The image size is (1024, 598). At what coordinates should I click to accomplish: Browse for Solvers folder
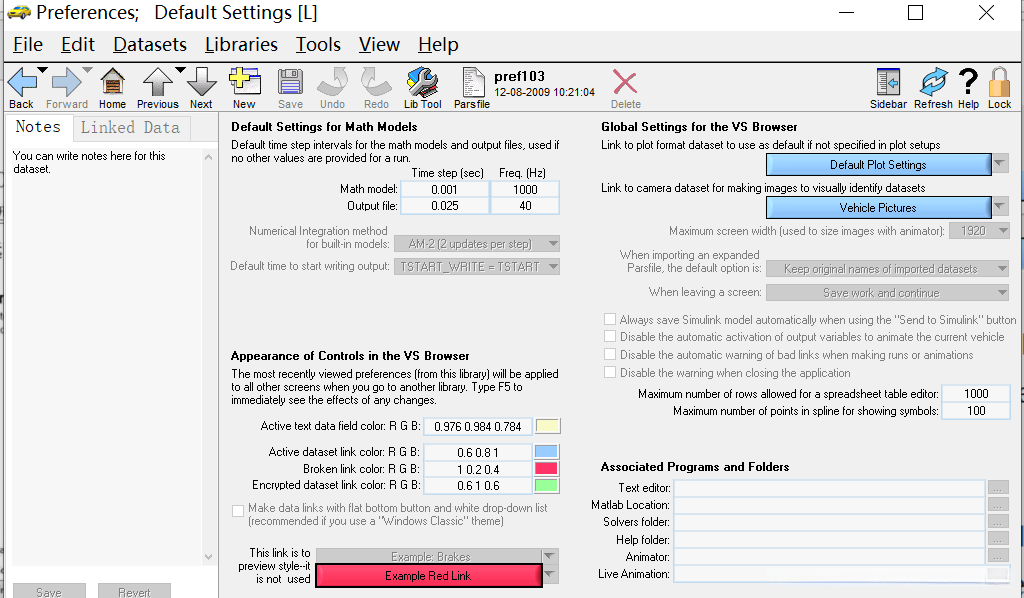click(x=998, y=522)
